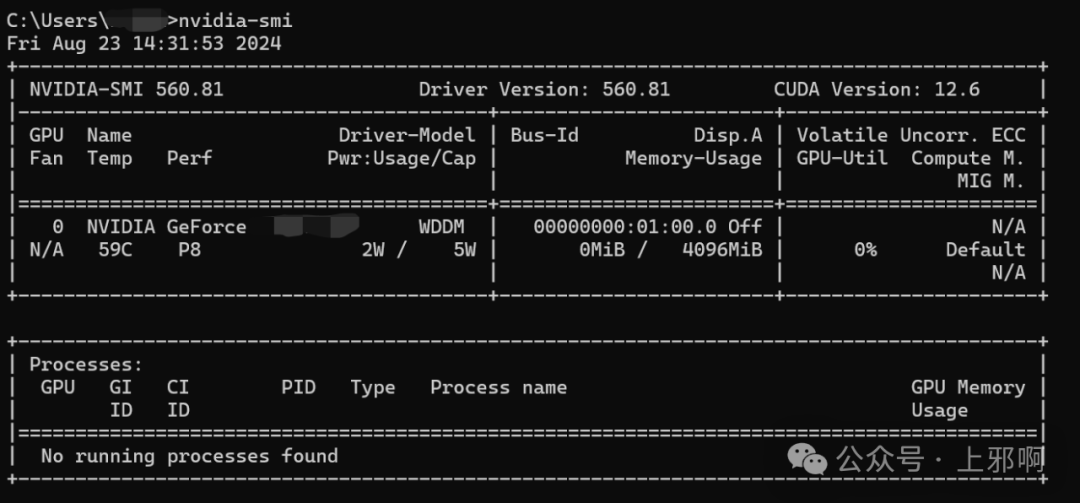Click the 'Type' column header

click(x=373, y=387)
